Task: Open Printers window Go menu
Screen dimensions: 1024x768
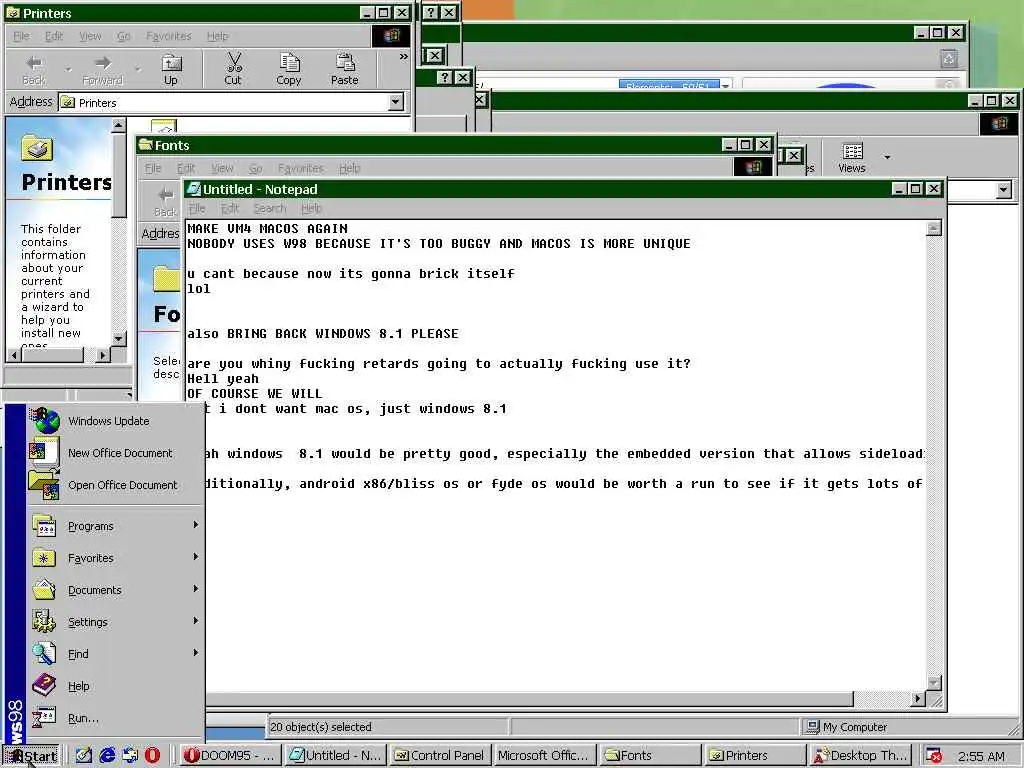Action: [x=123, y=36]
